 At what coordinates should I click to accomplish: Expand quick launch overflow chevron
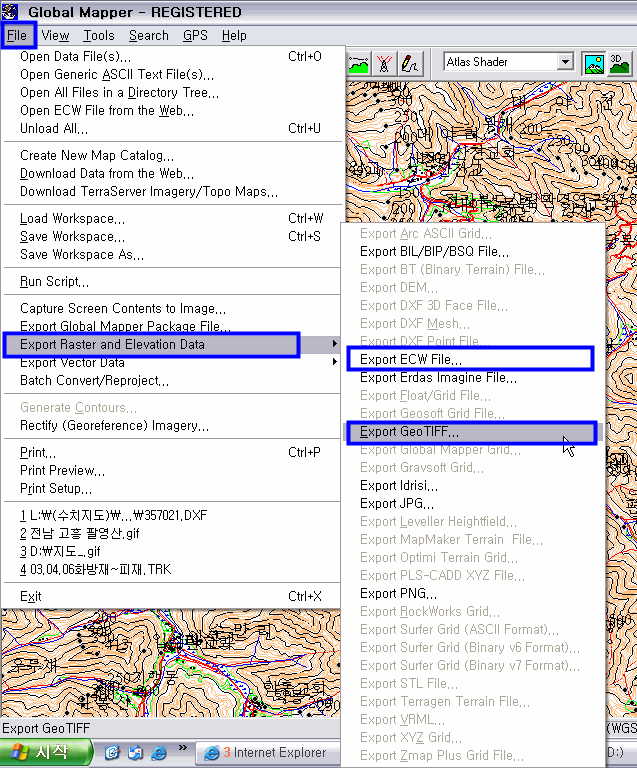(x=183, y=748)
